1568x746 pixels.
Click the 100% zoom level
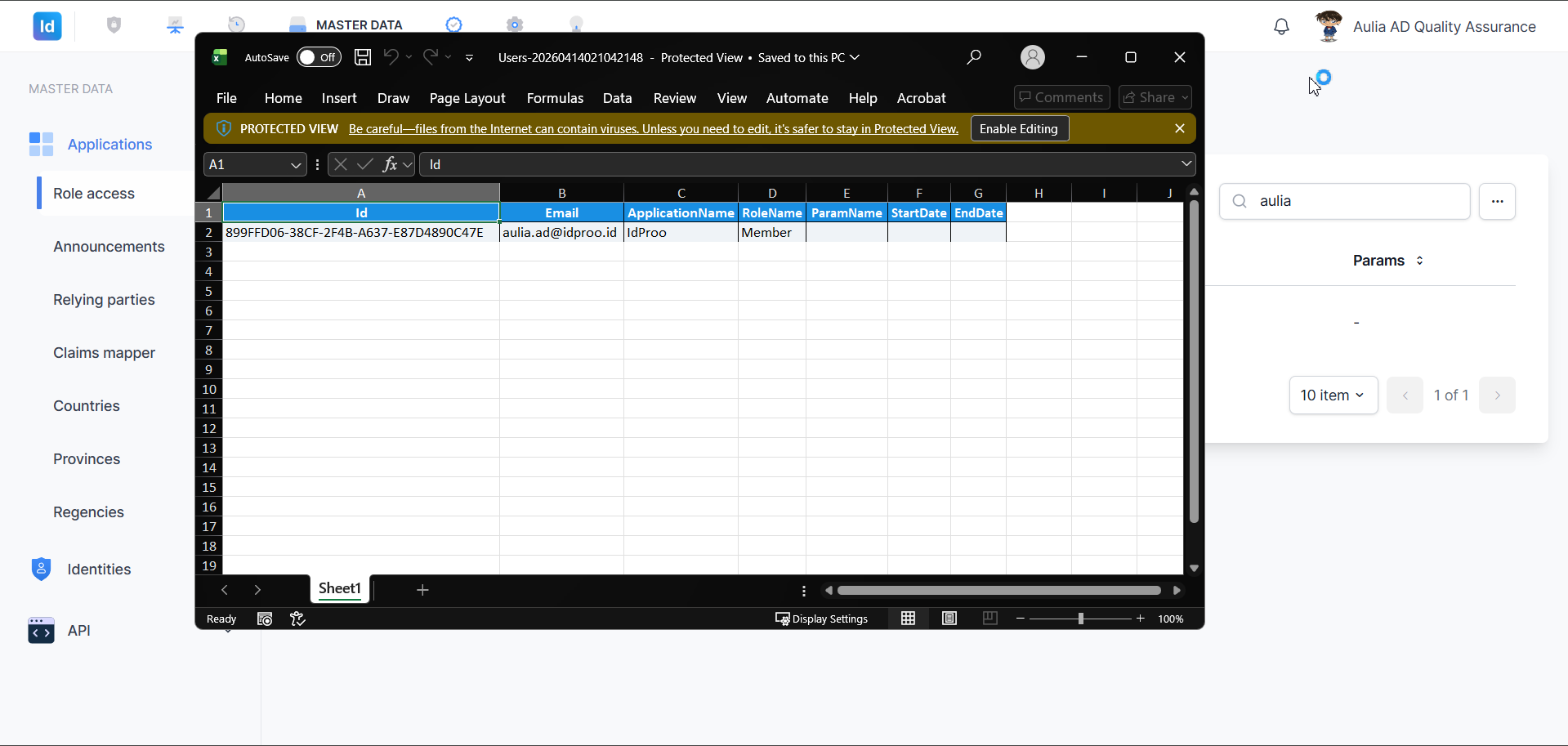[x=1170, y=619]
